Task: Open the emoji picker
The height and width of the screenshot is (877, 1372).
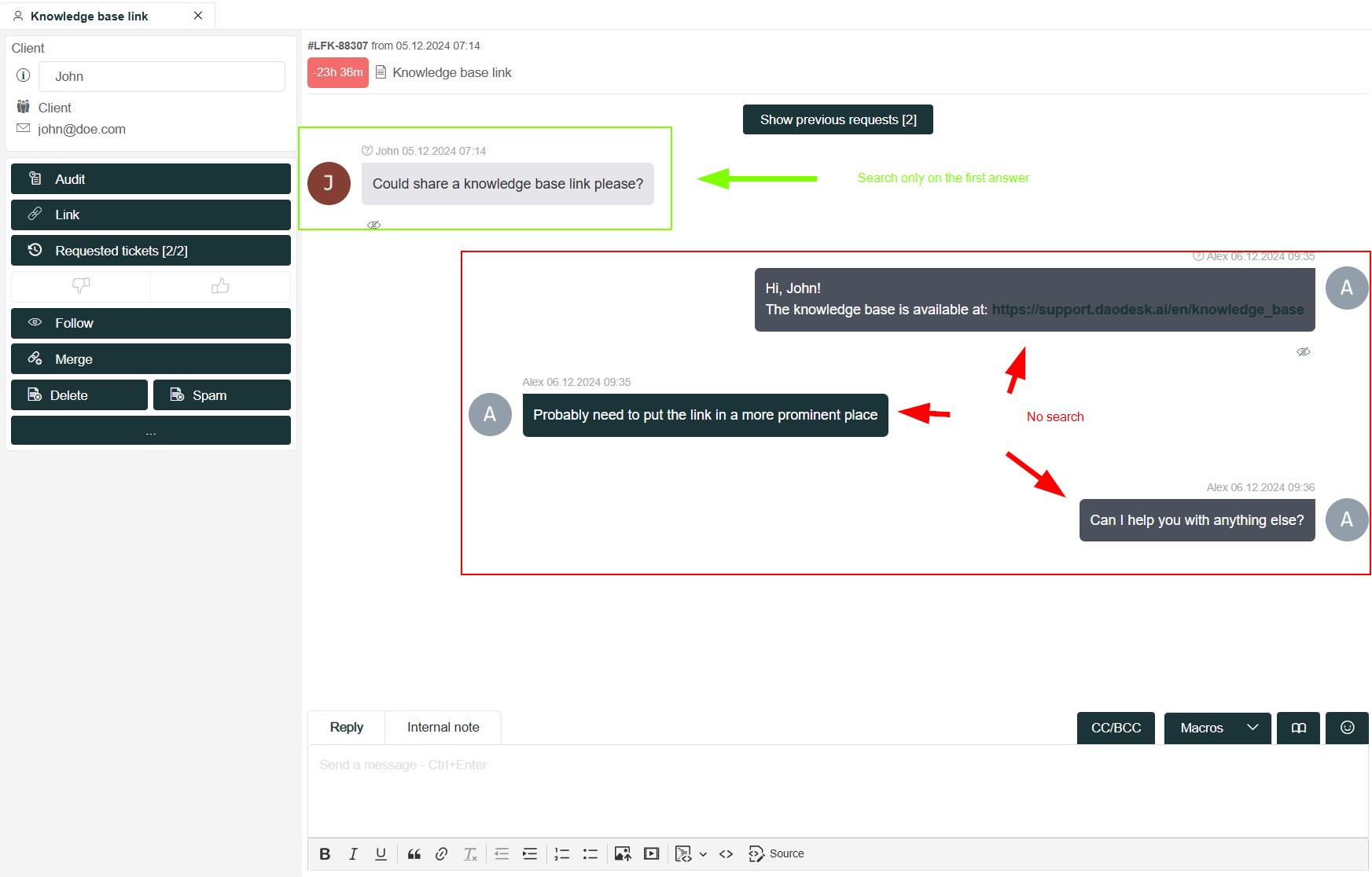Action: point(1348,728)
